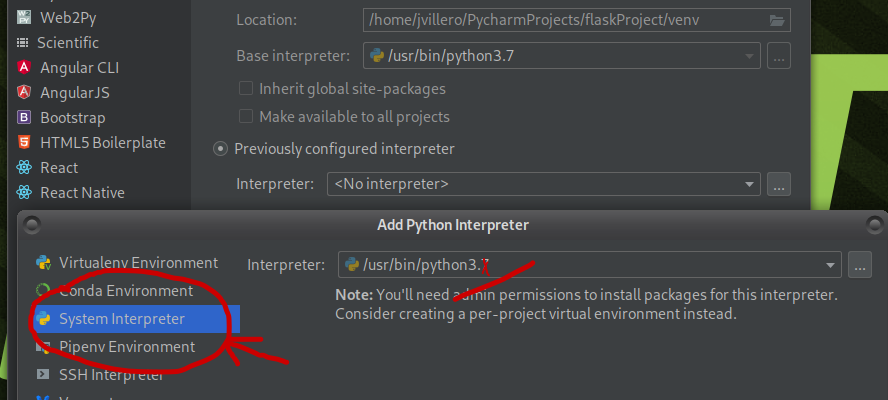
Task: Check Make available to all projects
Action: tap(246, 117)
